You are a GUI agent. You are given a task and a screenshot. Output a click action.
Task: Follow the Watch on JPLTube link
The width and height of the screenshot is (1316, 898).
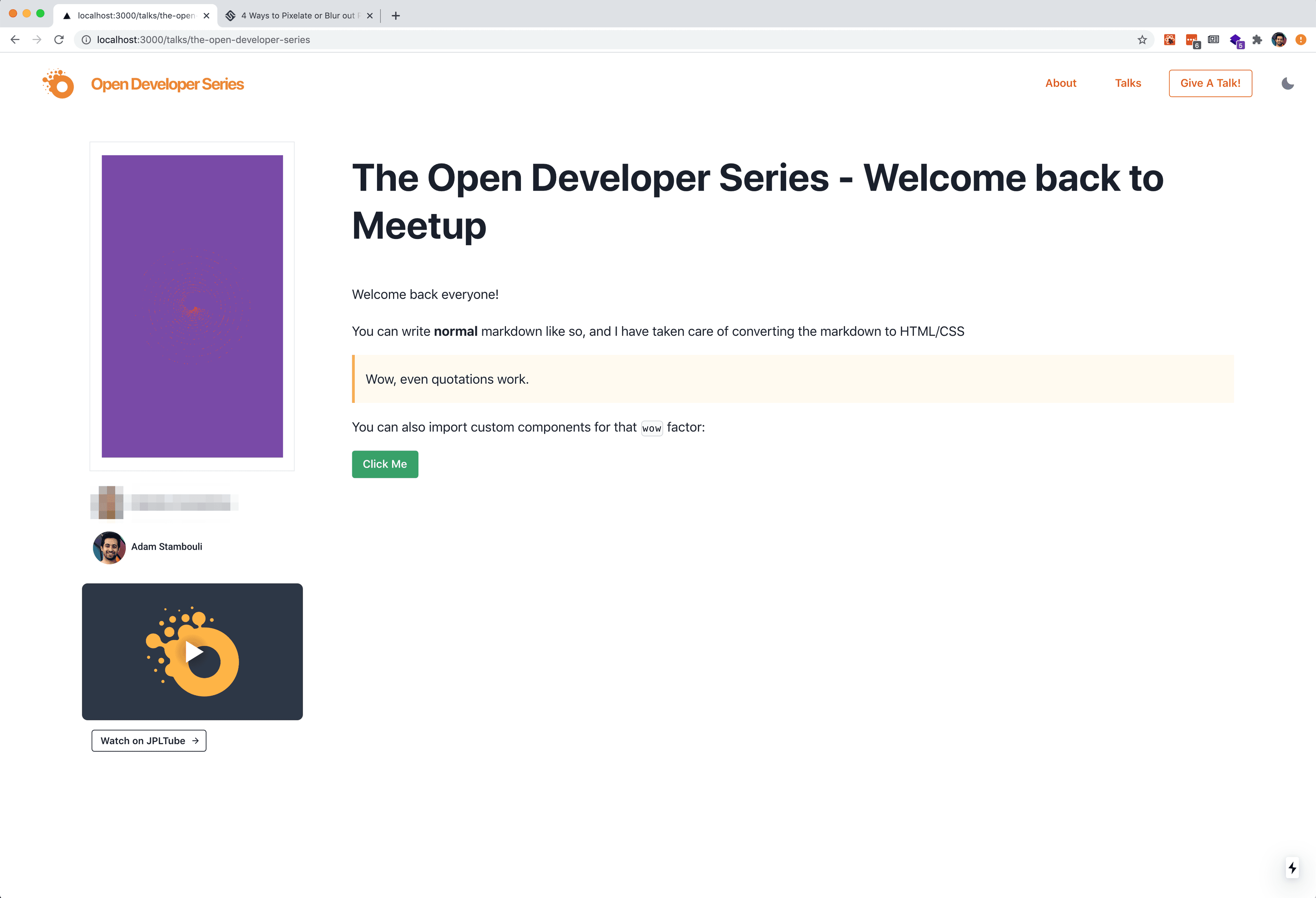pos(149,741)
